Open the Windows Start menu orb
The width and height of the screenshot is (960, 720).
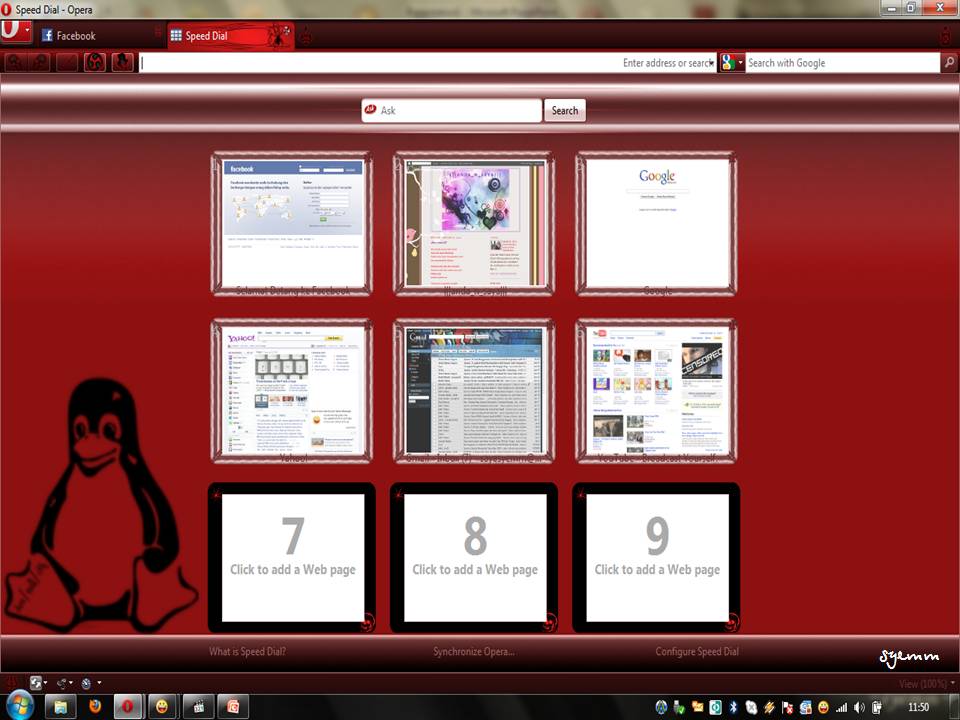20,705
